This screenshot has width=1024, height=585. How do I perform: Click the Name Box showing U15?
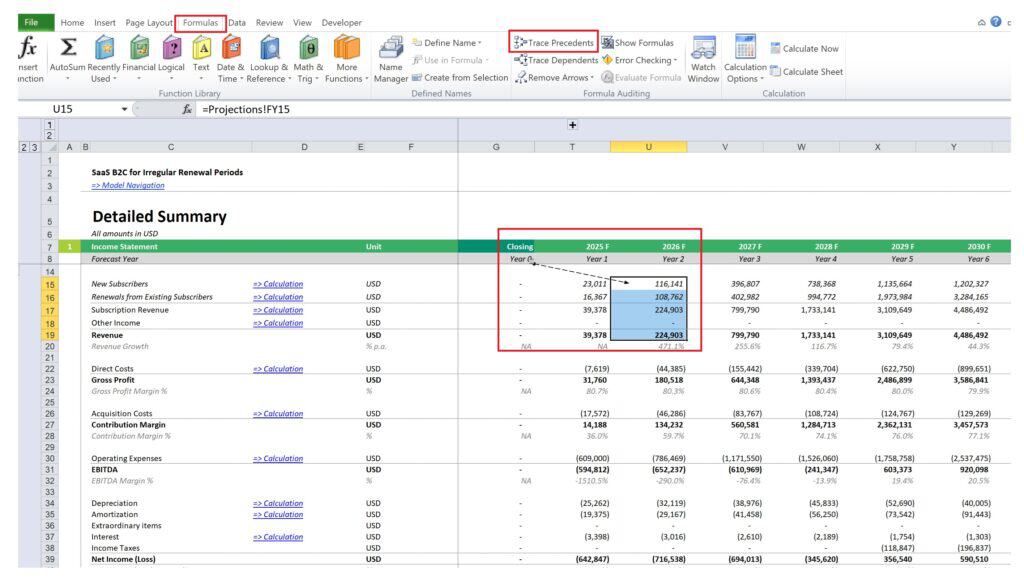pyautogui.click(x=63, y=109)
